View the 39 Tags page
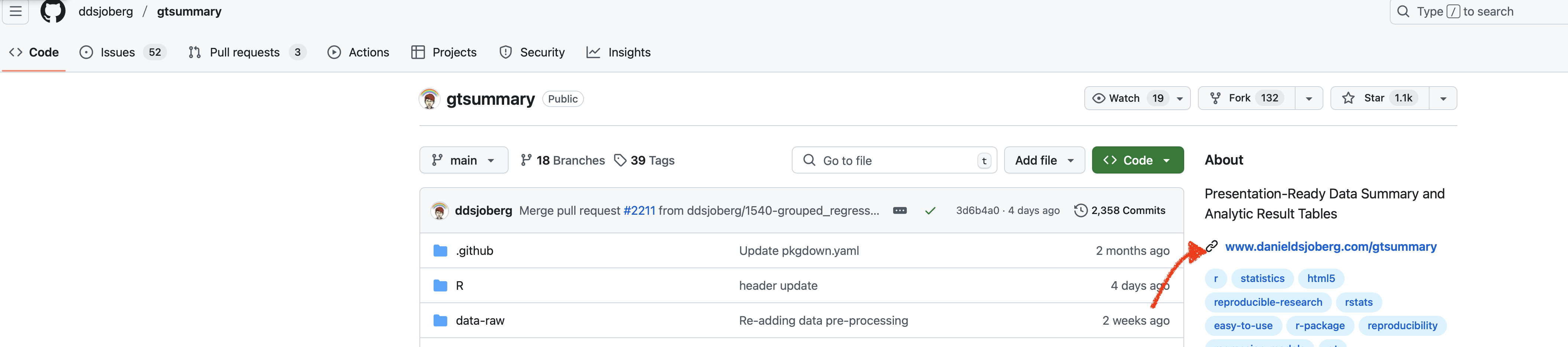 (x=644, y=160)
